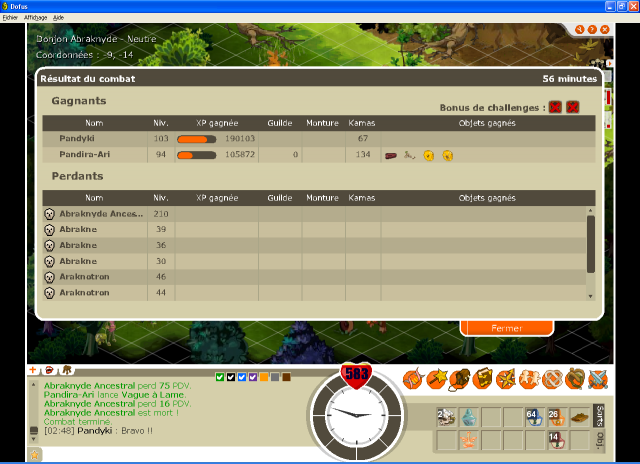640x464 pixels.
Task: Click the Fermer button
Action: coord(507,328)
